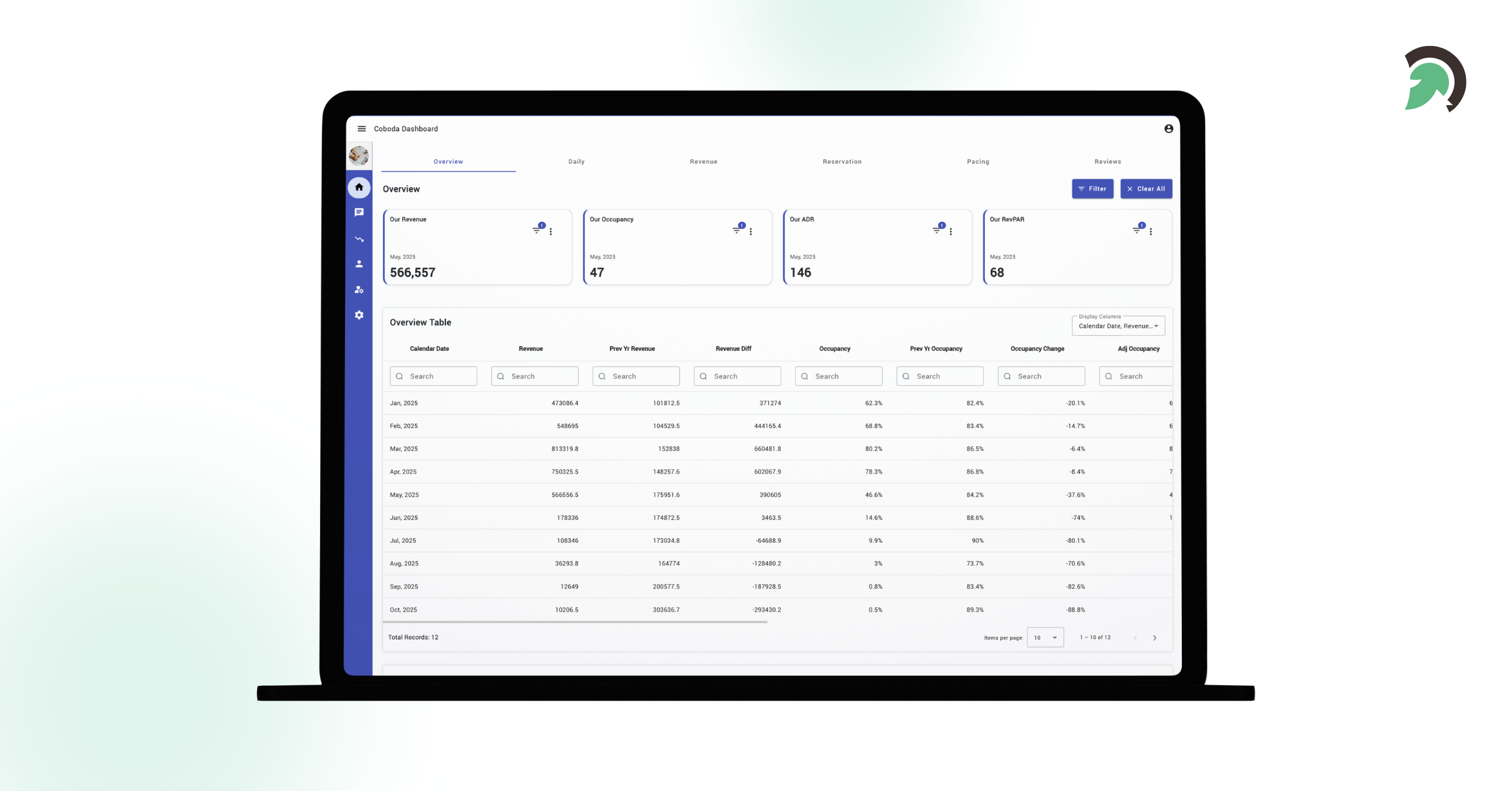1512x791 pixels.
Task: Toggle the navigation drawer with hamburger icon
Action: tap(362, 128)
